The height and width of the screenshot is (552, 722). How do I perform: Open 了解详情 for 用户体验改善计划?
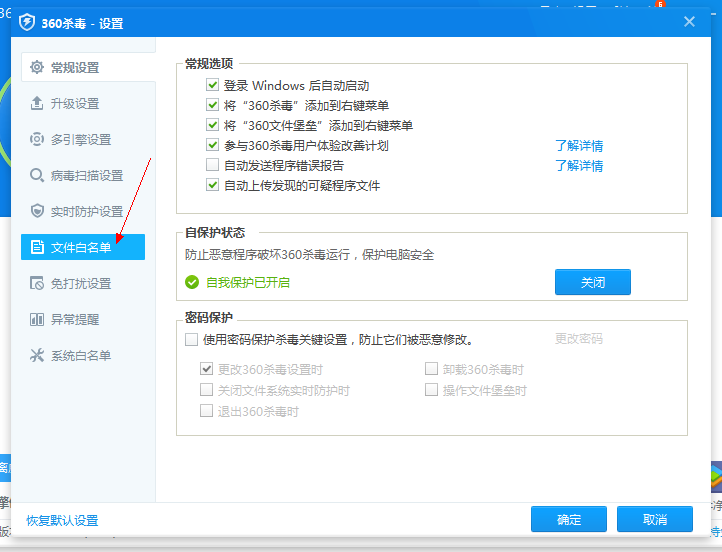click(579, 145)
